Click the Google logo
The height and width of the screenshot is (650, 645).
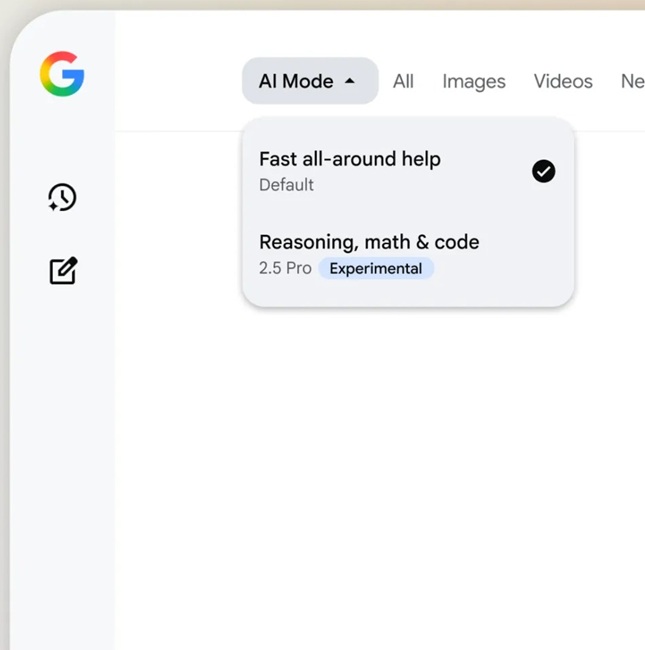point(62,75)
